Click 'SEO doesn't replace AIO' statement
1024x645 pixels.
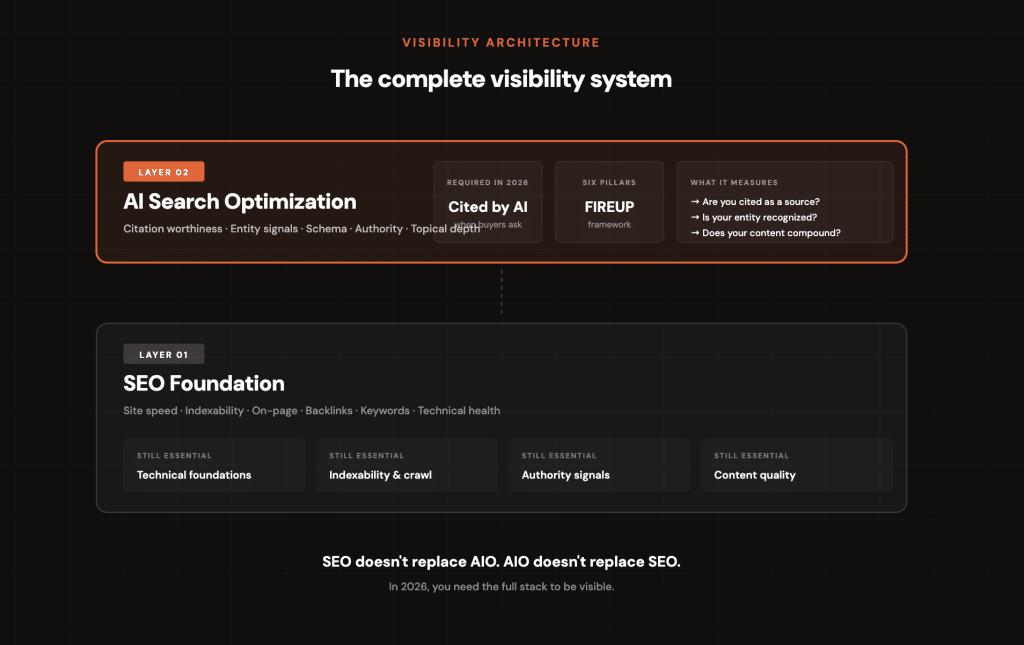tap(501, 562)
